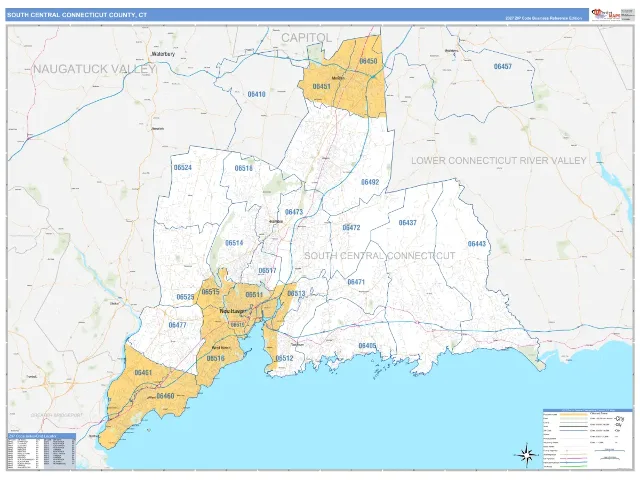Click the map legend box
The height and width of the screenshot is (480, 640).
587,439
